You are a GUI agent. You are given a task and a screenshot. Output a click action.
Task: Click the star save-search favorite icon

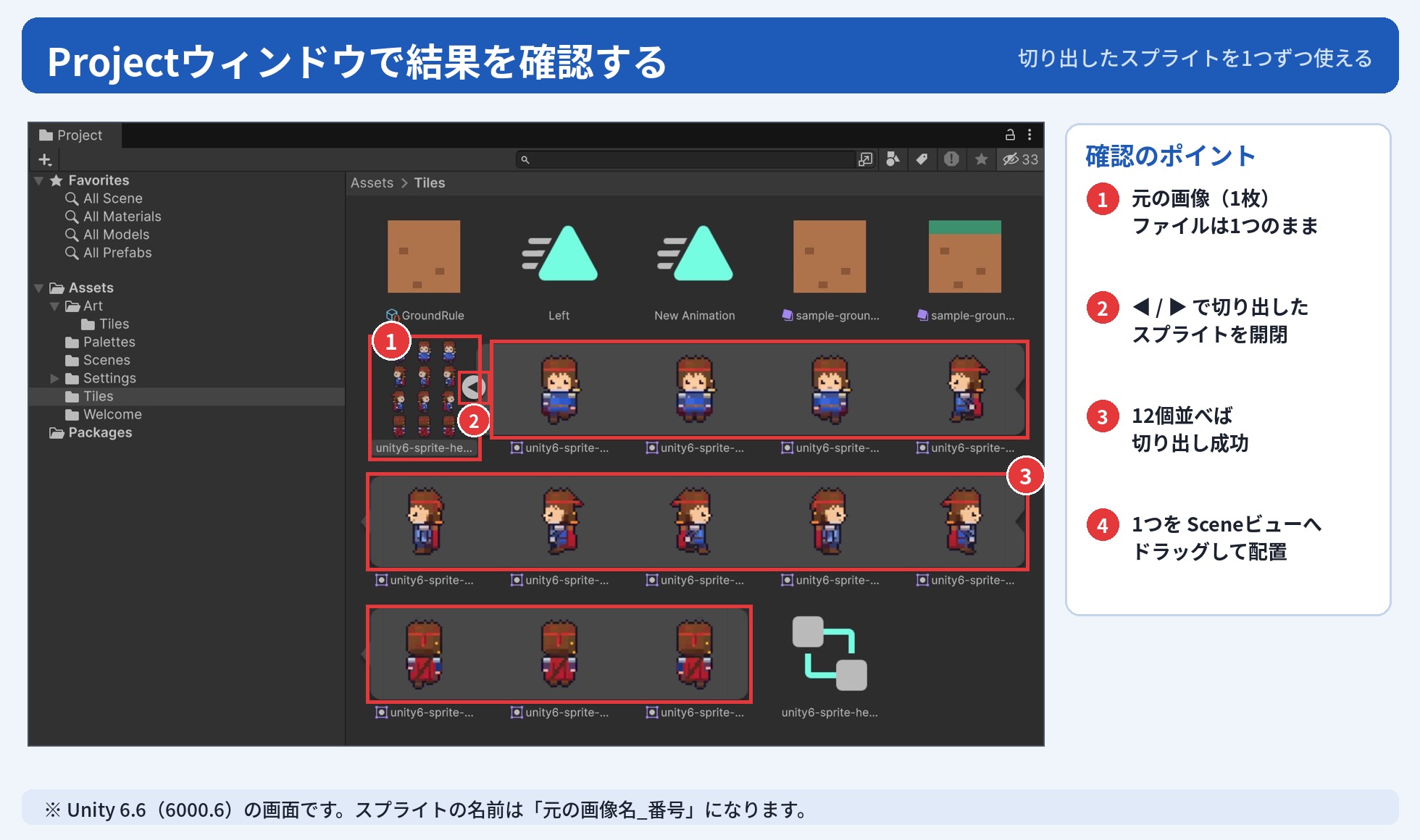tap(981, 159)
